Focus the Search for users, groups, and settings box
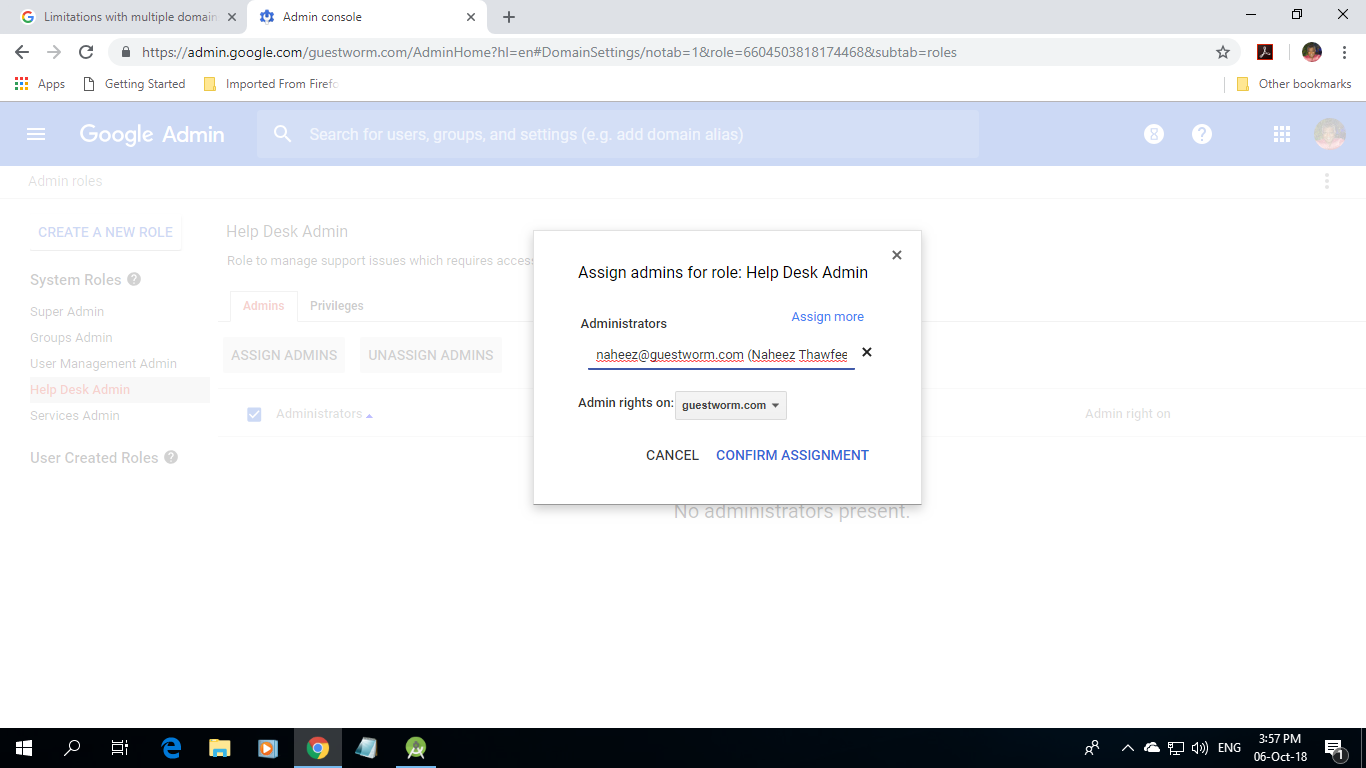The height and width of the screenshot is (768, 1366). (x=617, y=134)
